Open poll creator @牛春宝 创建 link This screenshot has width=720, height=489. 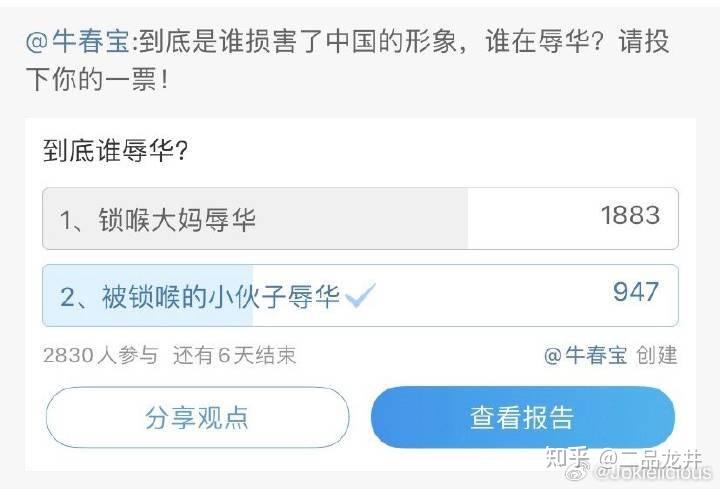pos(610,355)
